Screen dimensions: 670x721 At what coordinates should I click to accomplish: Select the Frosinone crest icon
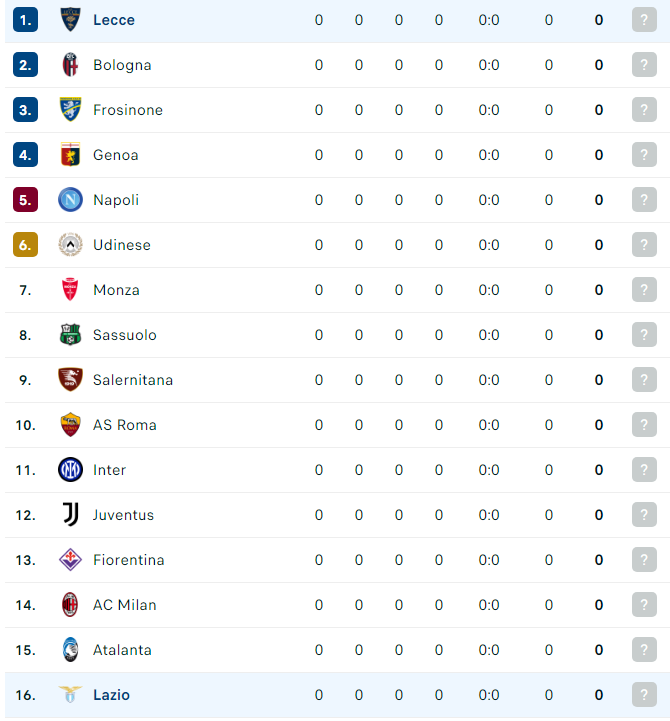70,109
